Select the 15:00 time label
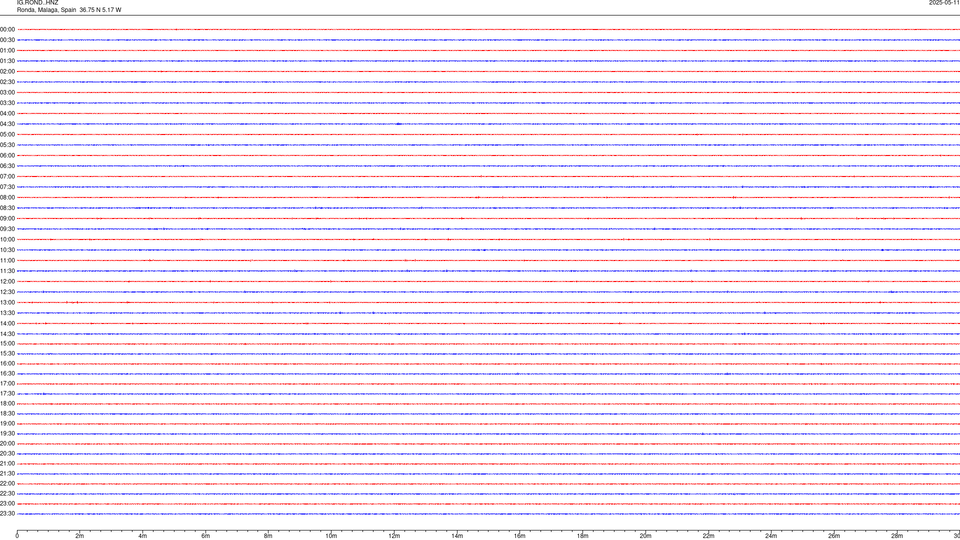The image size is (960, 540). pos(7,343)
